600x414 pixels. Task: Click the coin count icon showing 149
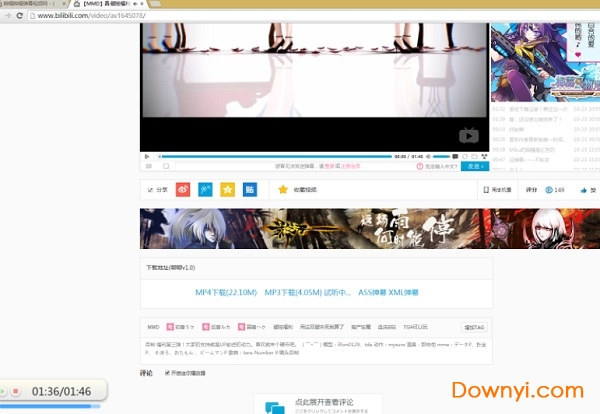pos(552,189)
